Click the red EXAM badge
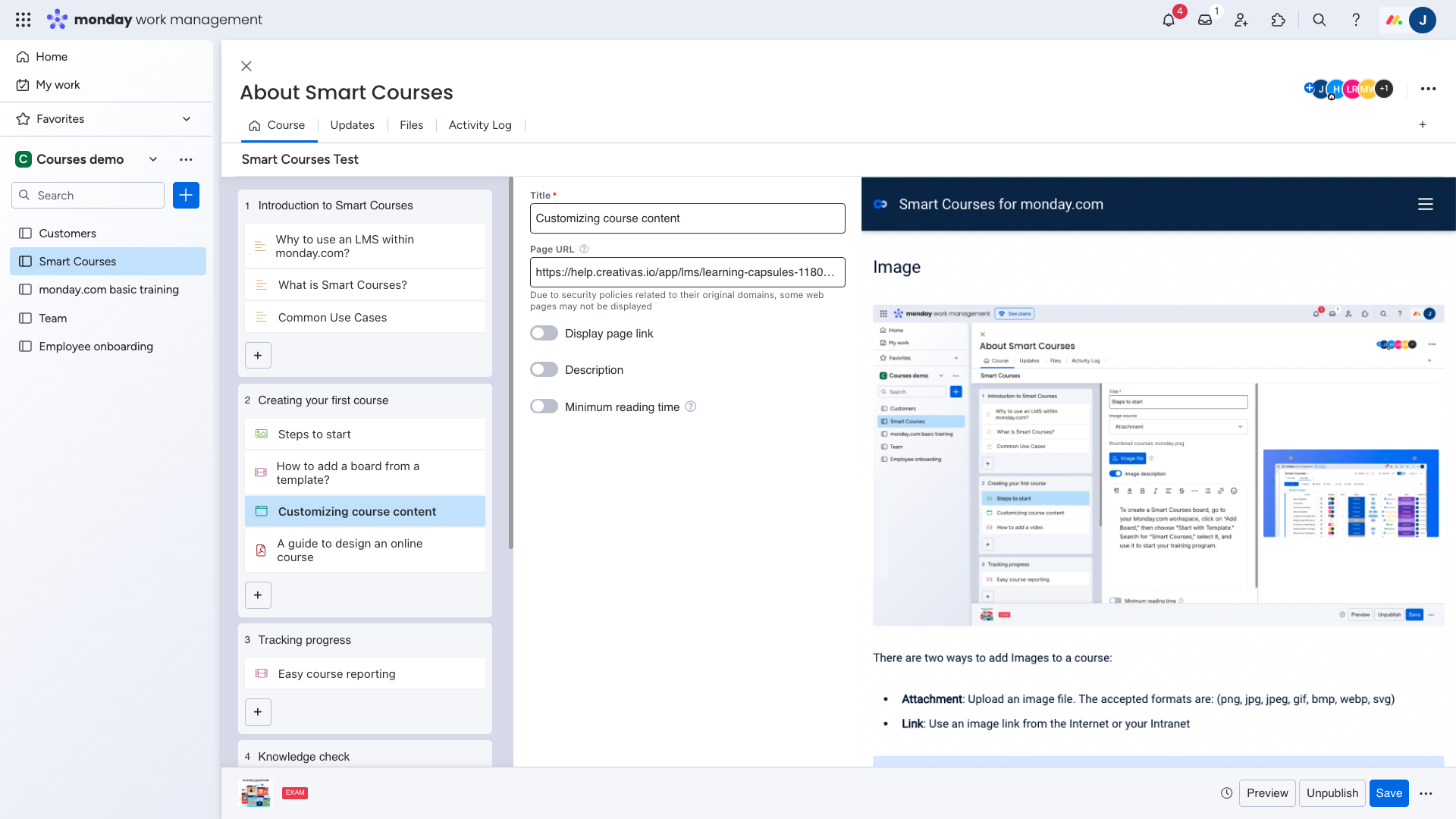The height and width of the screenshot is (819, 1456). pos(295,793)
